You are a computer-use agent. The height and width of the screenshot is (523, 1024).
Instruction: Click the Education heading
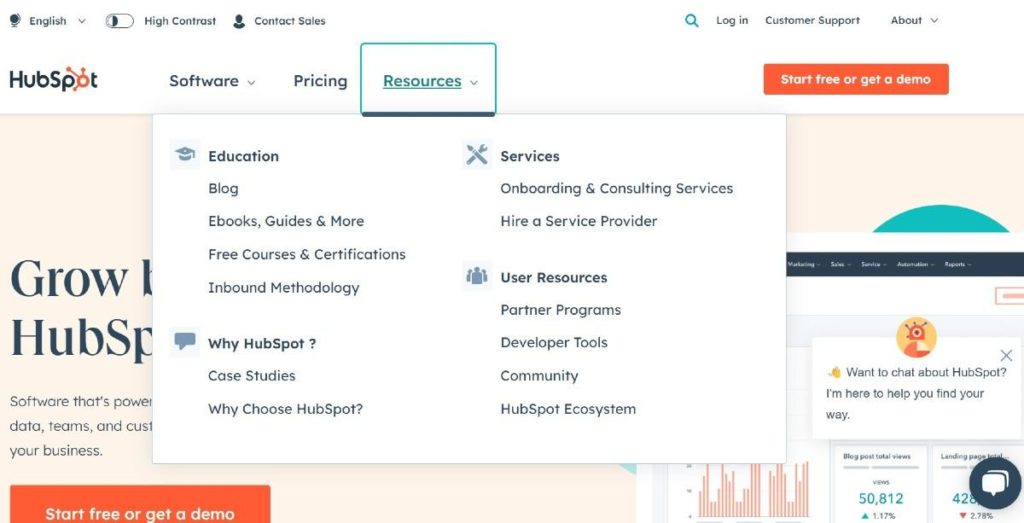pyautogui.click(x=244, y=156)
